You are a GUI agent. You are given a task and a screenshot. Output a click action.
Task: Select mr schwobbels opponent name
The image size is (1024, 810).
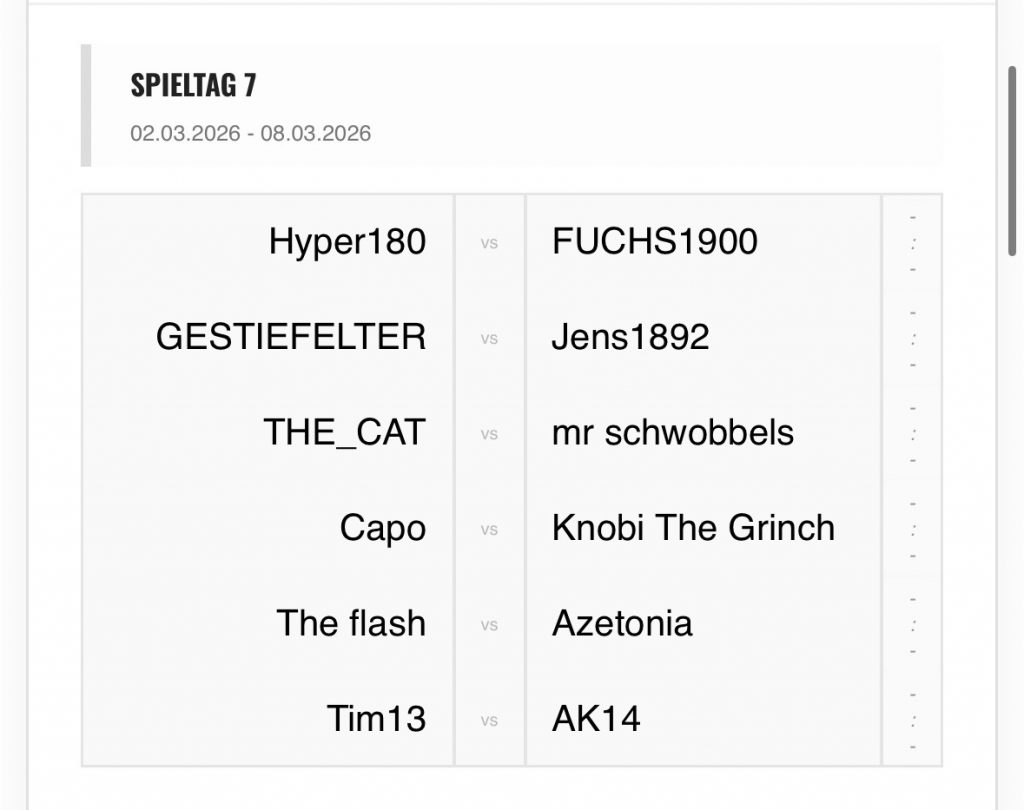click(672, 433)
